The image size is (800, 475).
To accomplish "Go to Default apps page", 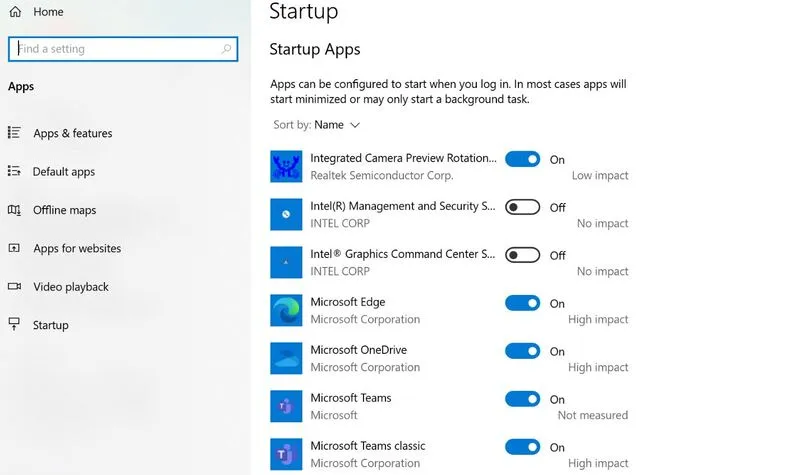I will [64, 171].
